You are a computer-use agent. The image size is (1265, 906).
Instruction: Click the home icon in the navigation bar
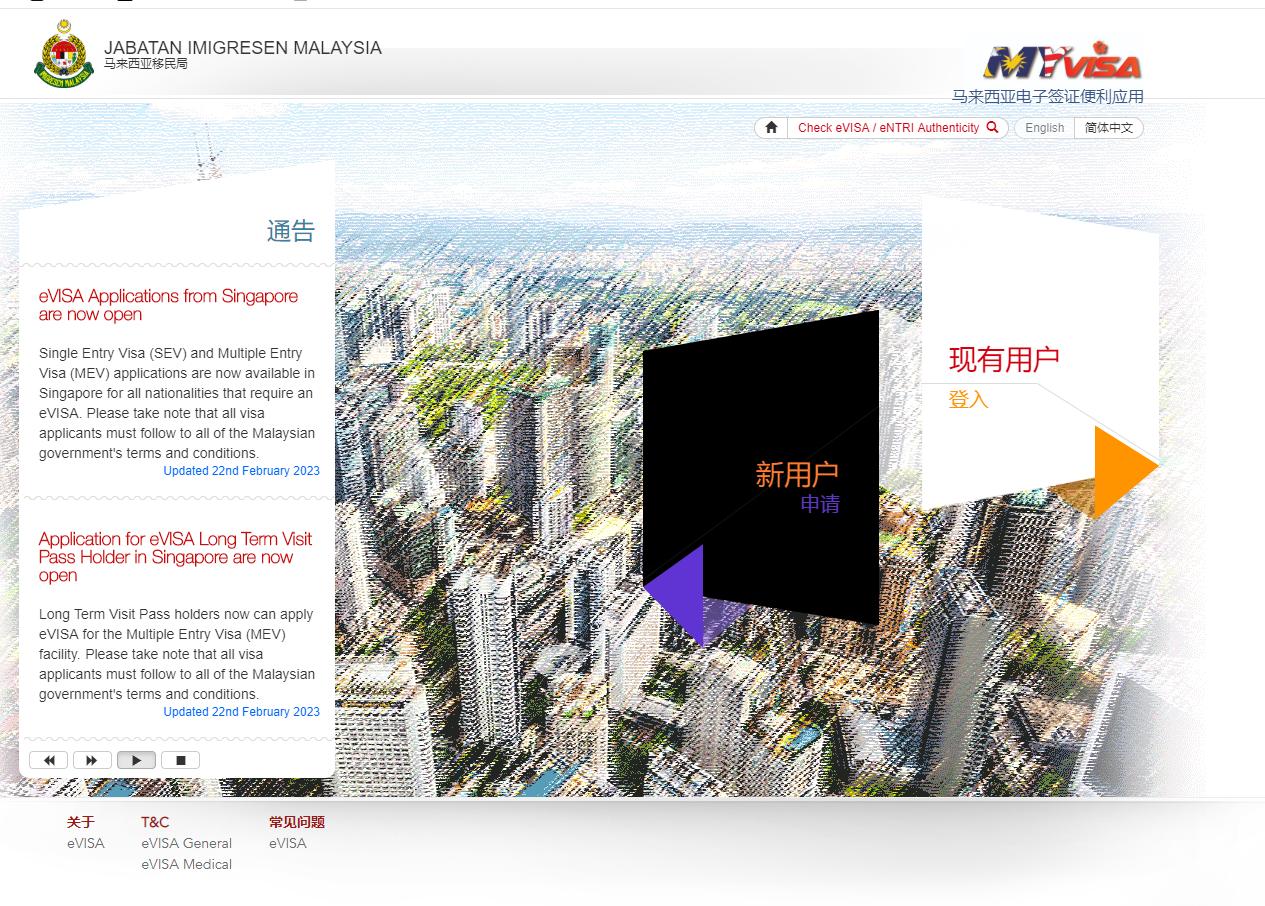pos(770,127)
